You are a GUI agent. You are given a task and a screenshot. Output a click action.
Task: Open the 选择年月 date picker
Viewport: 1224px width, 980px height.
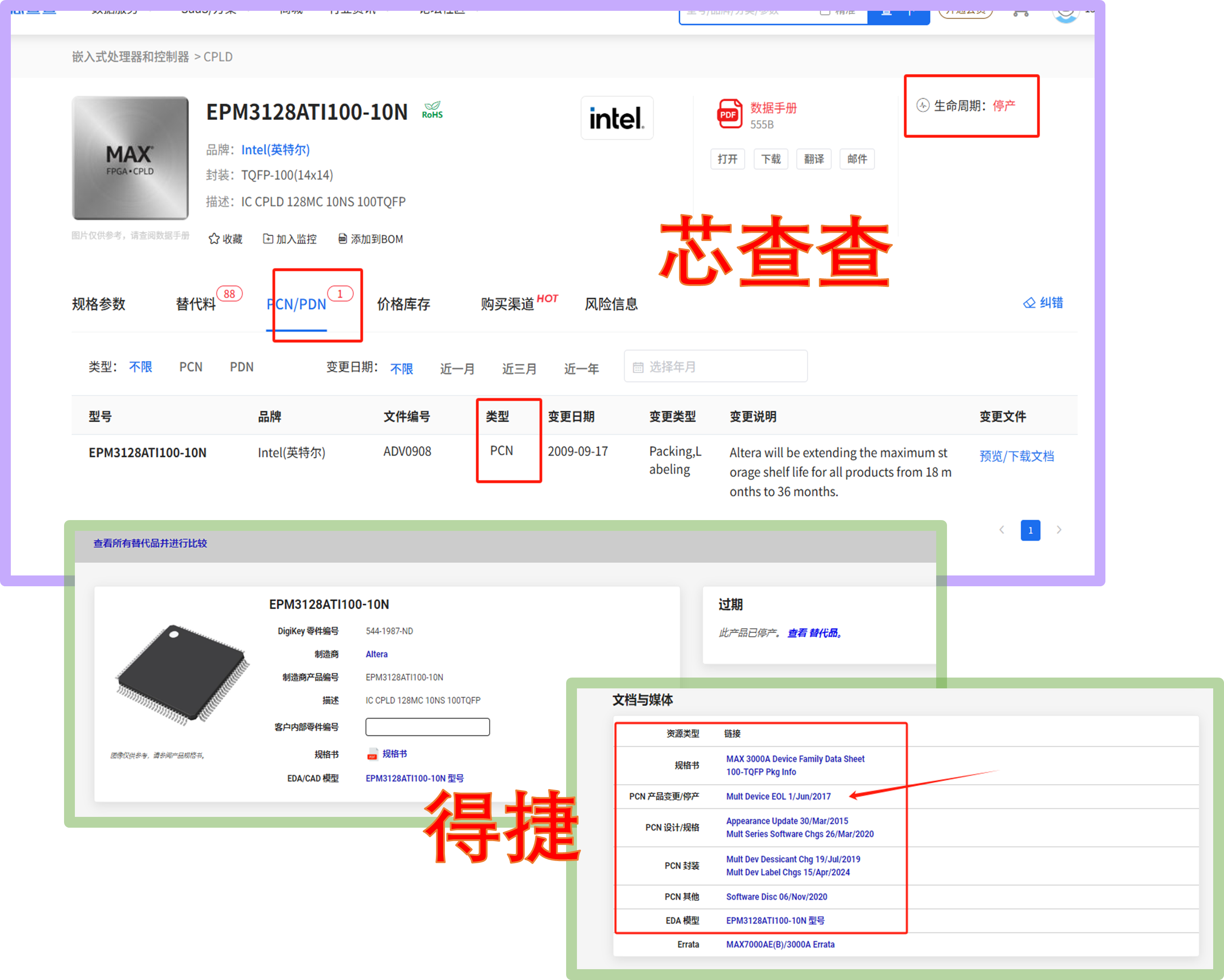715,366
